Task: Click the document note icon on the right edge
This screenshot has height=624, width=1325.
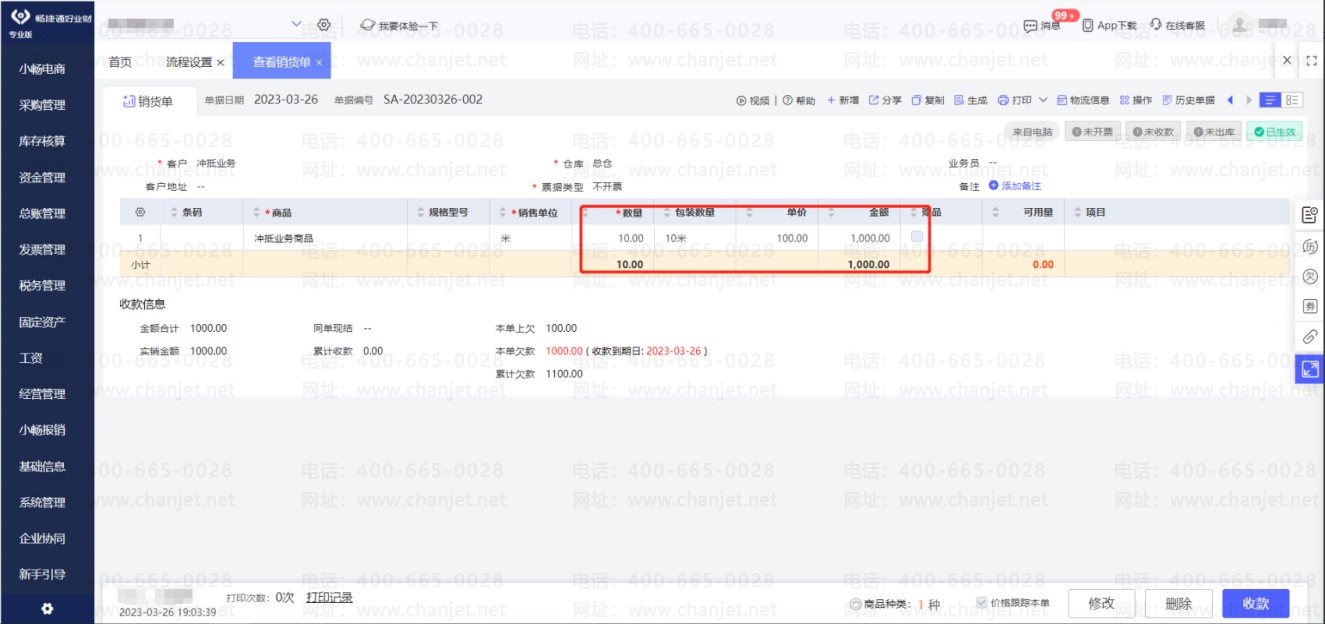Action: point(1309,214)
